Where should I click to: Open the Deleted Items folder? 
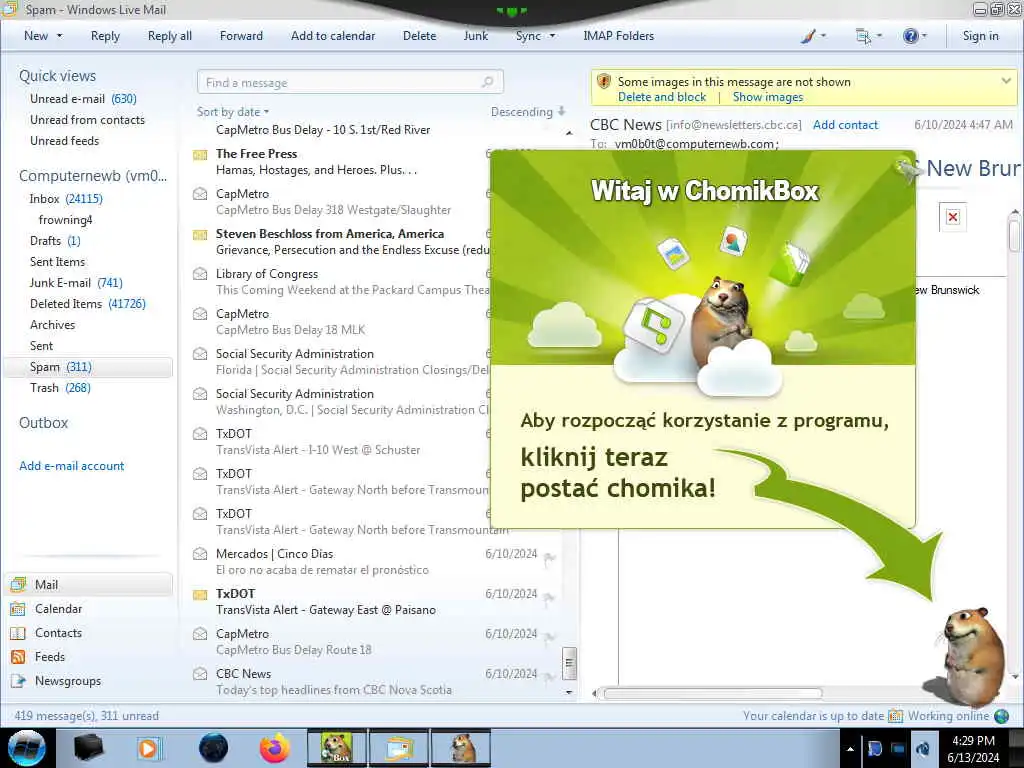pyautogui.click(x=88, y=304)
